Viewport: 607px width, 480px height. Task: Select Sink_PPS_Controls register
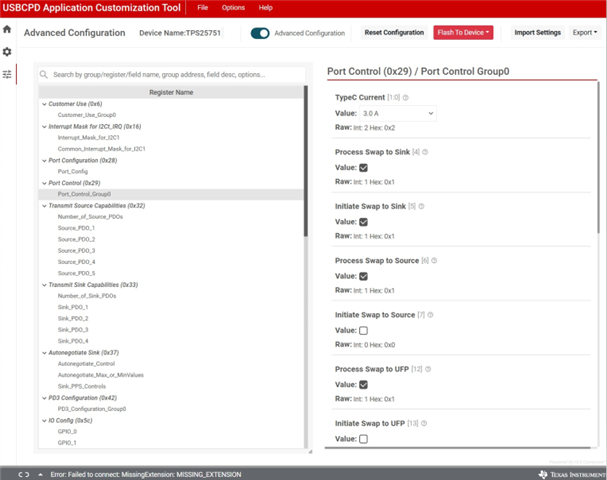pyautogui.click(x=82, y=386)
